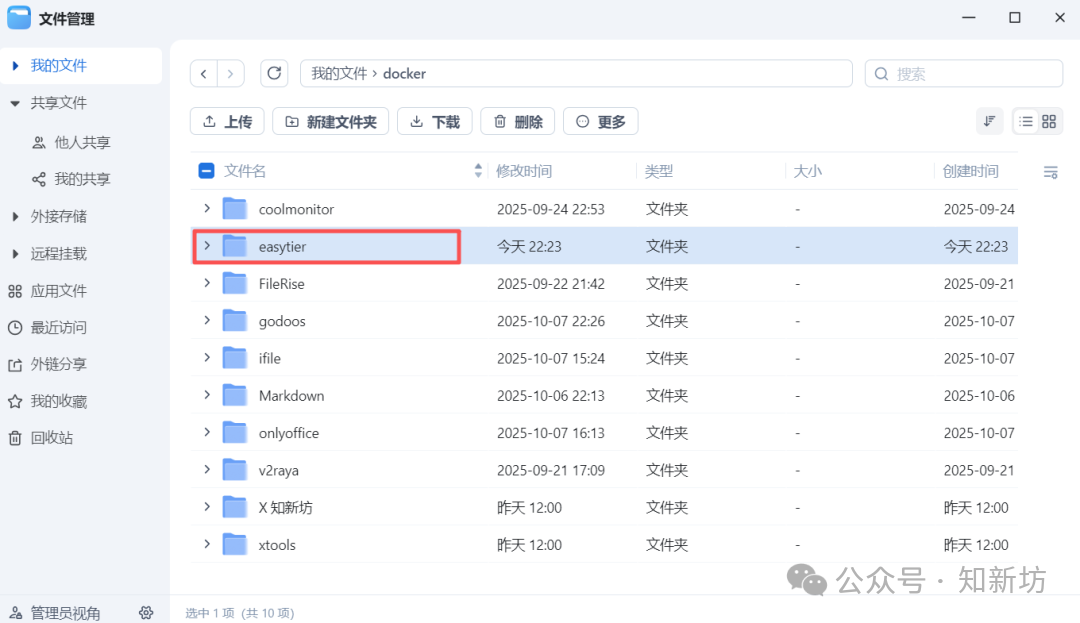Open the sort order options icon
The image size is (1080, 623).
pos(989,120)
